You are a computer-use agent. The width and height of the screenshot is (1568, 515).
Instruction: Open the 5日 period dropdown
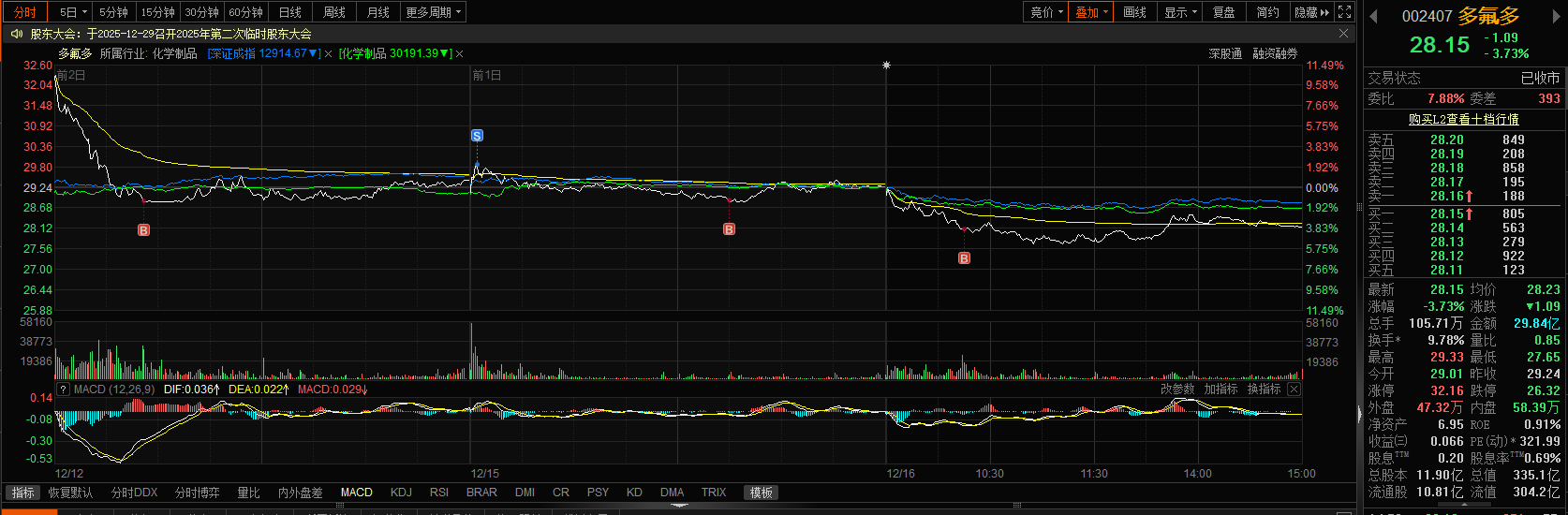pyautogui.click(x=73, y=12)
